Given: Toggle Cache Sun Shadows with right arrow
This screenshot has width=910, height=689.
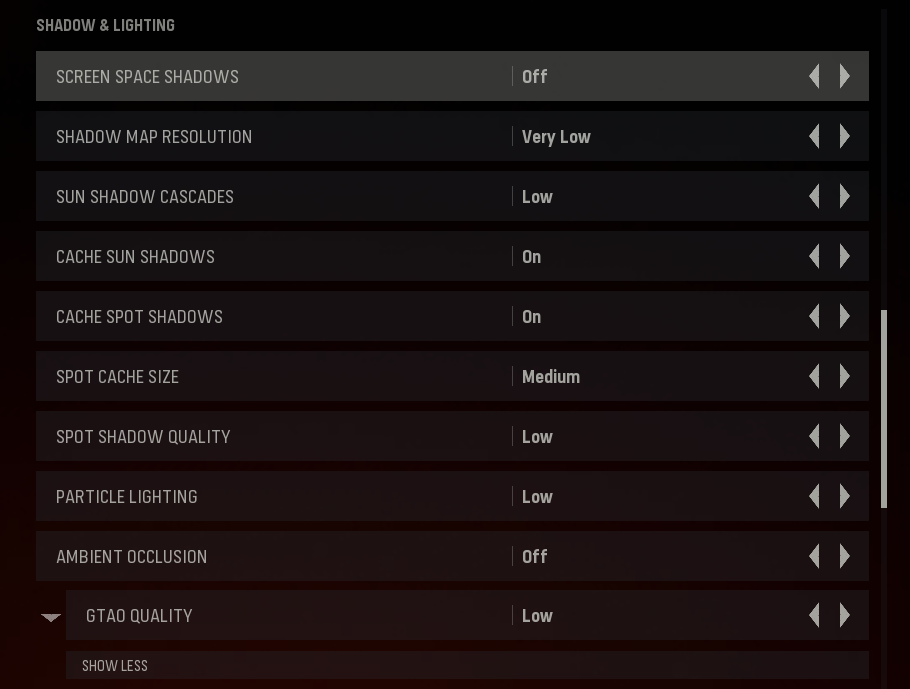Looking at the screenshot, I should (x=844, y=256).
